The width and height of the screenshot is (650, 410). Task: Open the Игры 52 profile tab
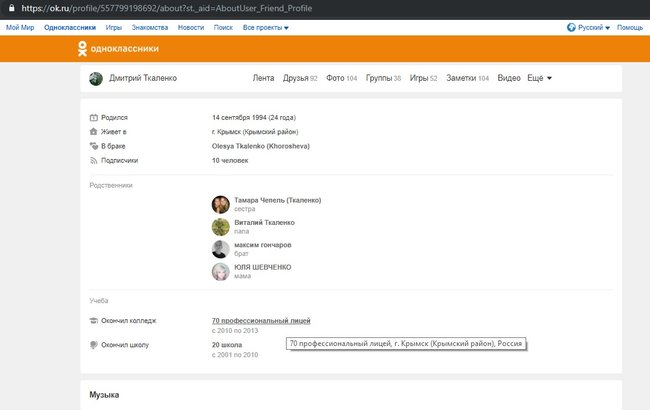[x=423, y=78]
